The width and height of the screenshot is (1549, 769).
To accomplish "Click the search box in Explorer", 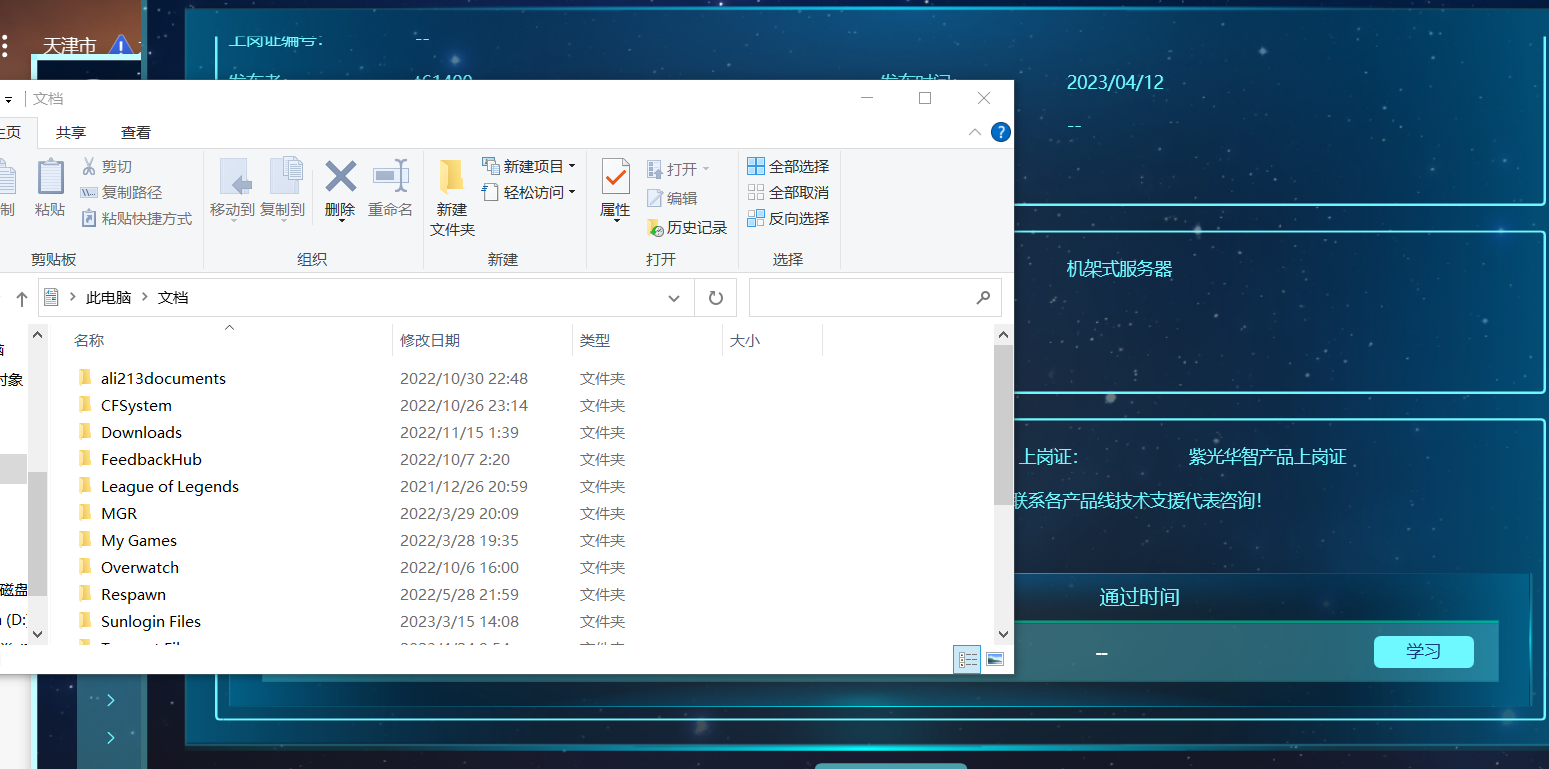I will pyautogui.click(x=875, y=298).
